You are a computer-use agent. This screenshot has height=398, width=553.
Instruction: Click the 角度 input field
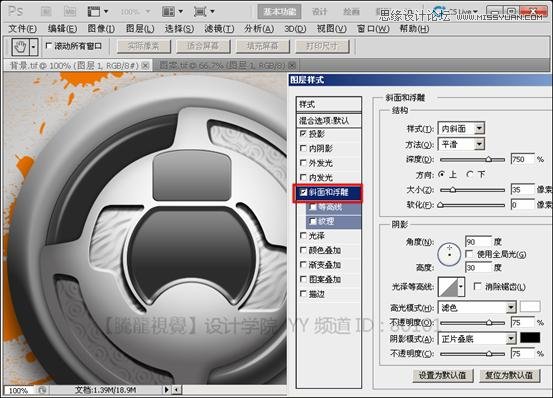[478, 242]
